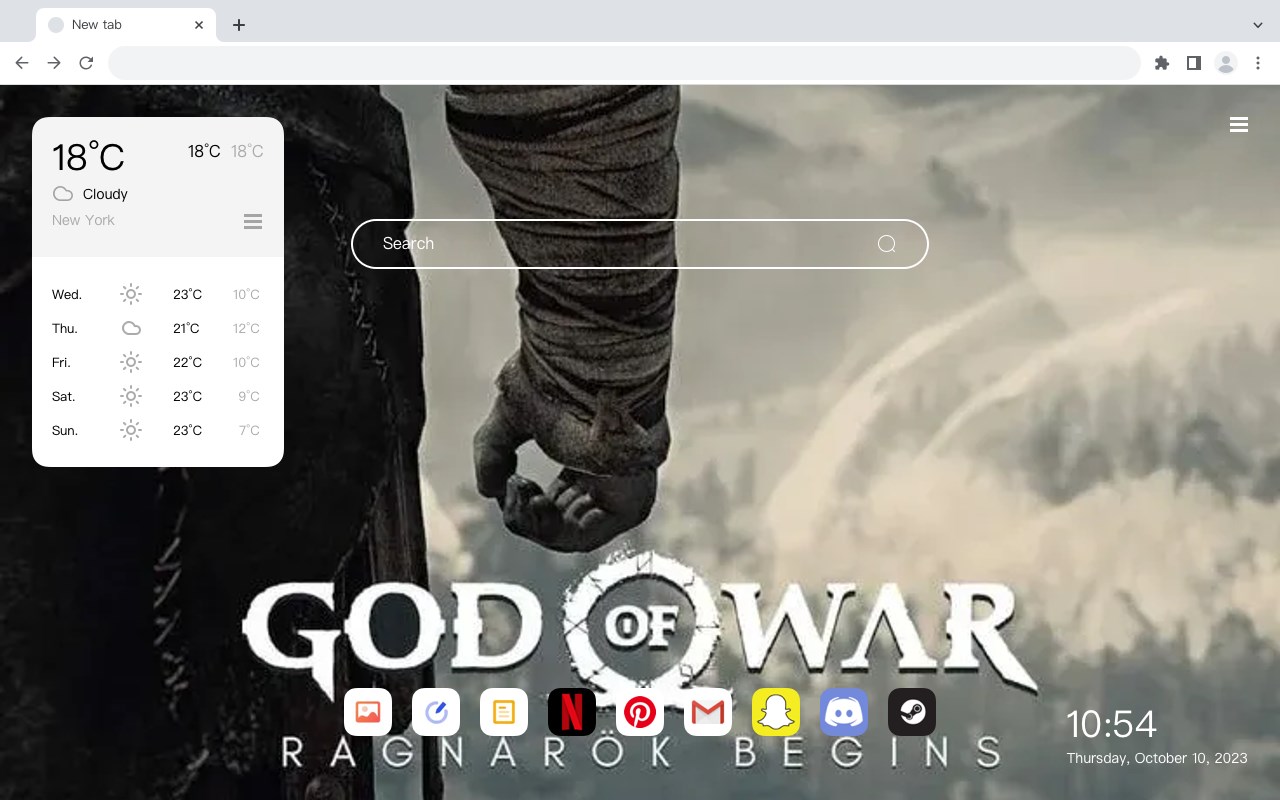Click the Thursday, October 10, 2023 date
1280x800 pixels.
point(1157,758)
